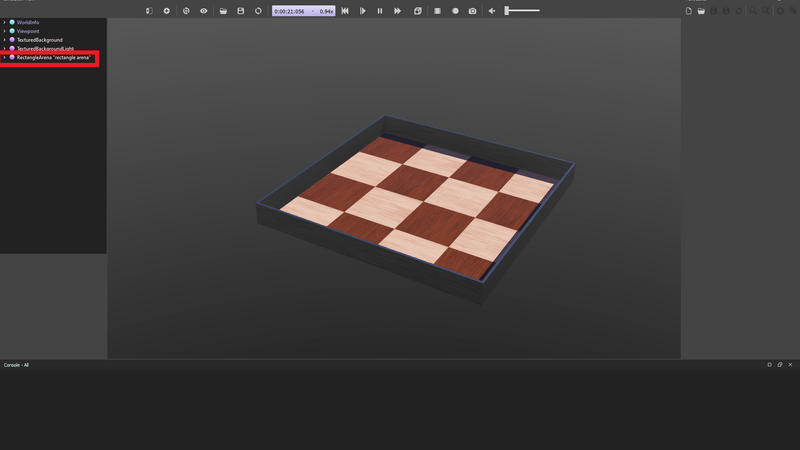Run simulation in fast-forward mode
This screenshot has width=800, height=450.
(x=398, y=11)
